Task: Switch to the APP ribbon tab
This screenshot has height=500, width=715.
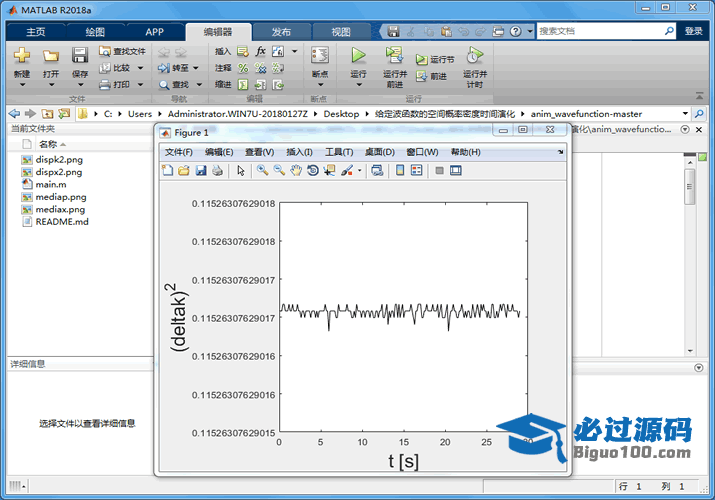Action: click(x=155, y=31)
